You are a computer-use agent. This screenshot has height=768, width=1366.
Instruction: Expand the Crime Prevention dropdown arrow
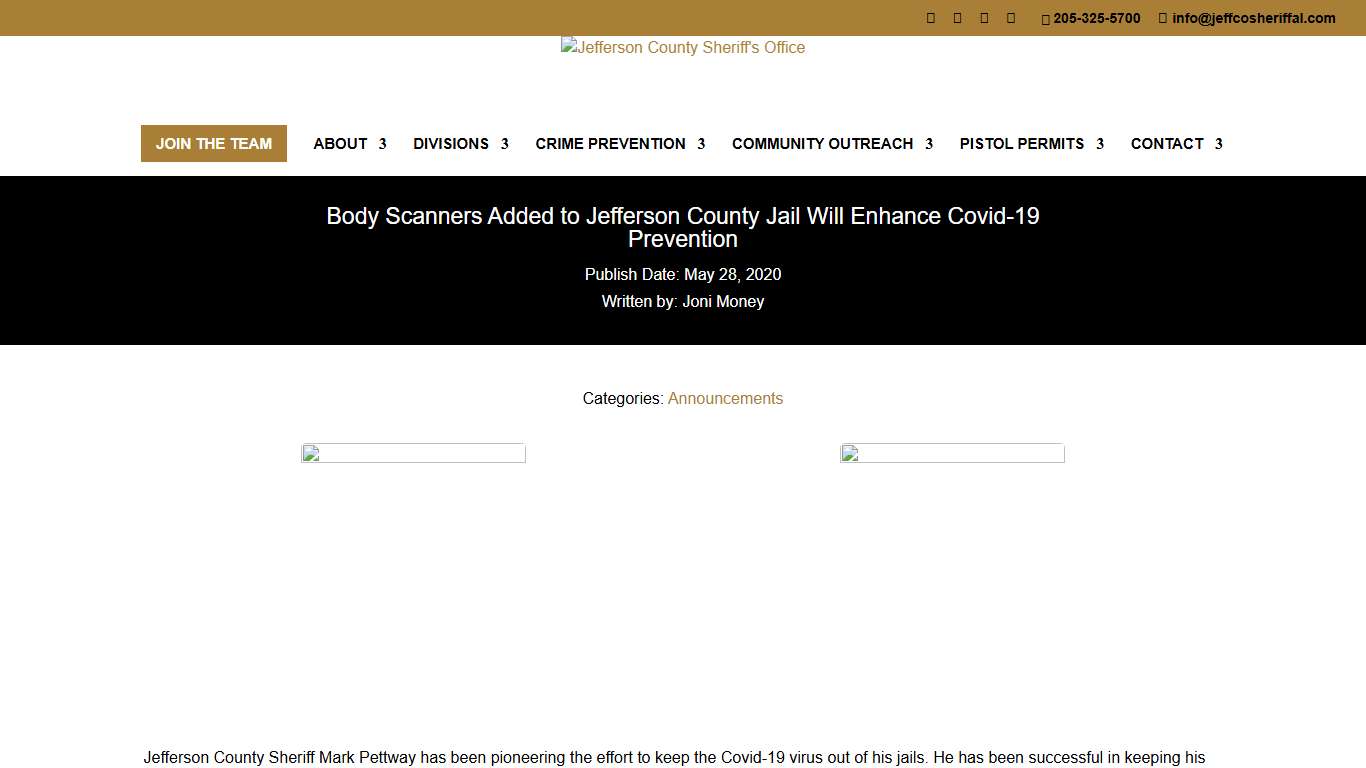(x=701, y=144)
